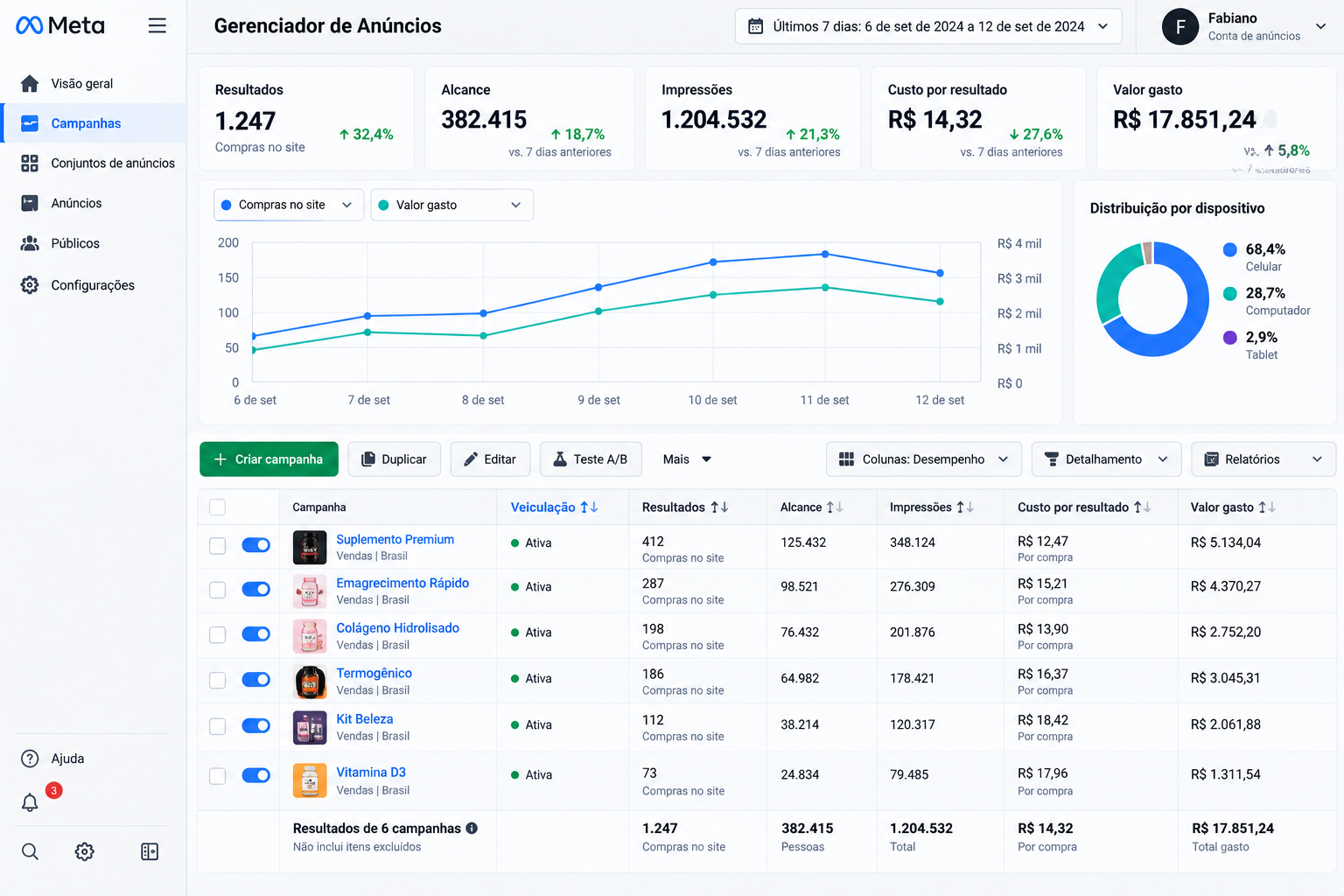Click the Ajuda question mark icon
1344x896 pixels.
(30, 759)
